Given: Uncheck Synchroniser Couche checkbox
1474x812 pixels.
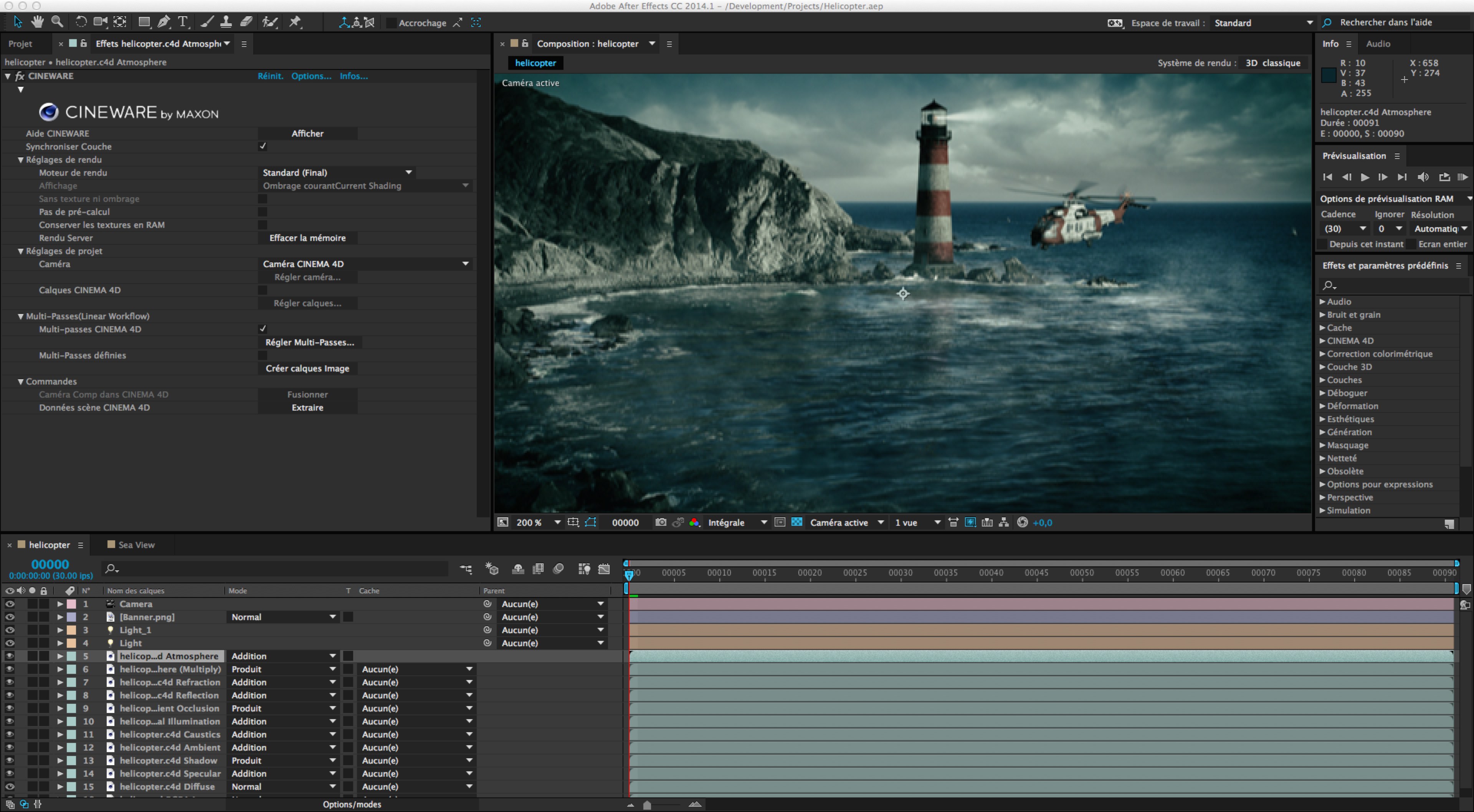Looking at the screenshot, I should pos(263,147).
